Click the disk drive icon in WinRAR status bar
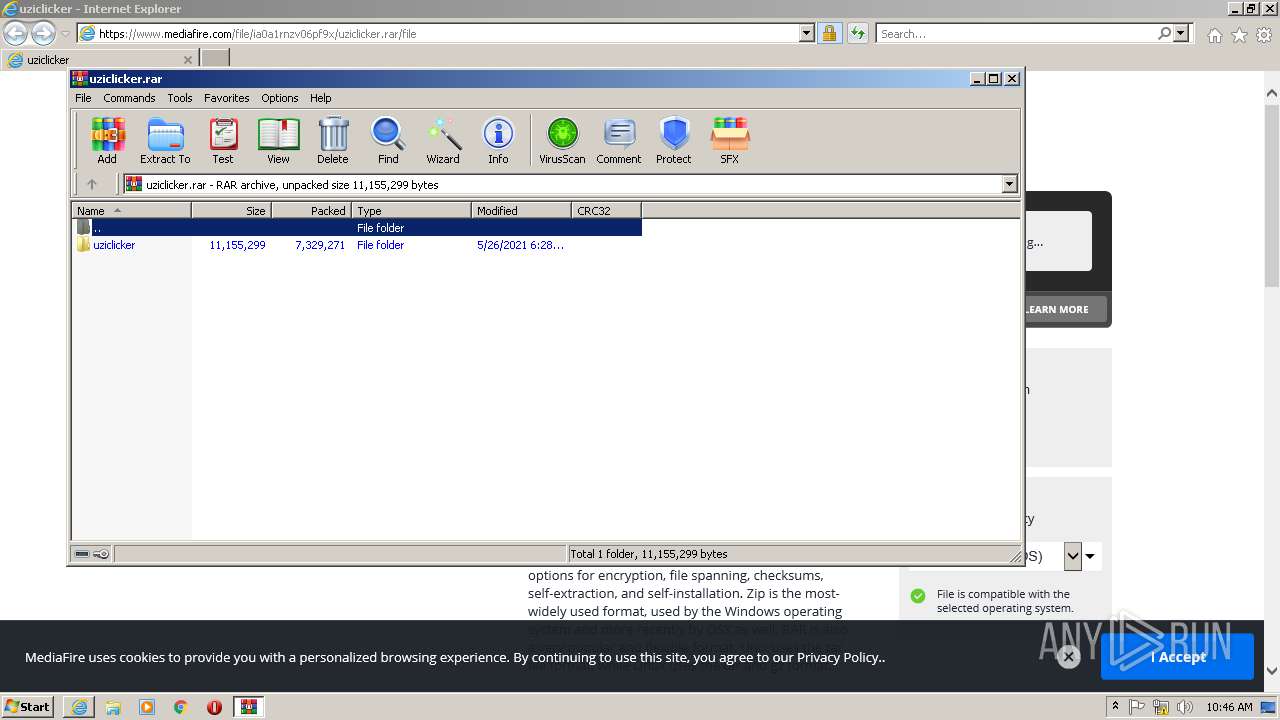1280x720 pixels. pyautogui.click(x=83, y=554)
